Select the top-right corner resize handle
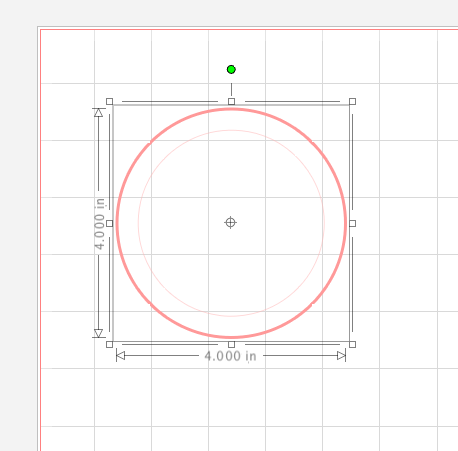 (352, 101)
